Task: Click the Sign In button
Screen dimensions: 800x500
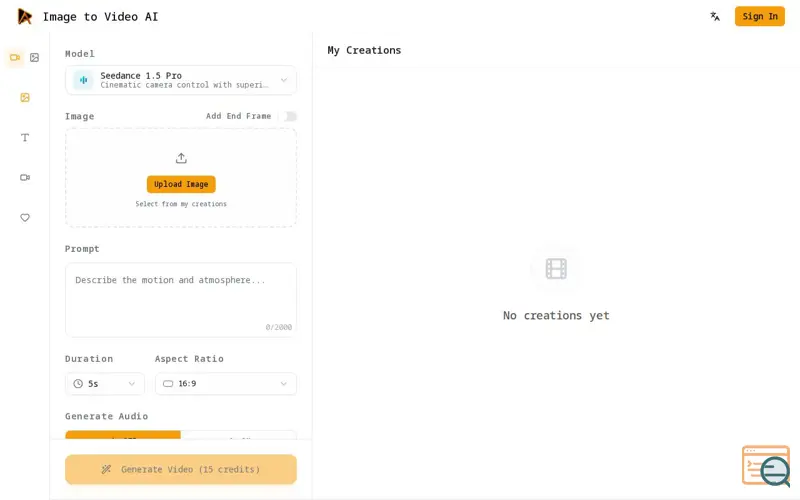Action: click(760, 16)
